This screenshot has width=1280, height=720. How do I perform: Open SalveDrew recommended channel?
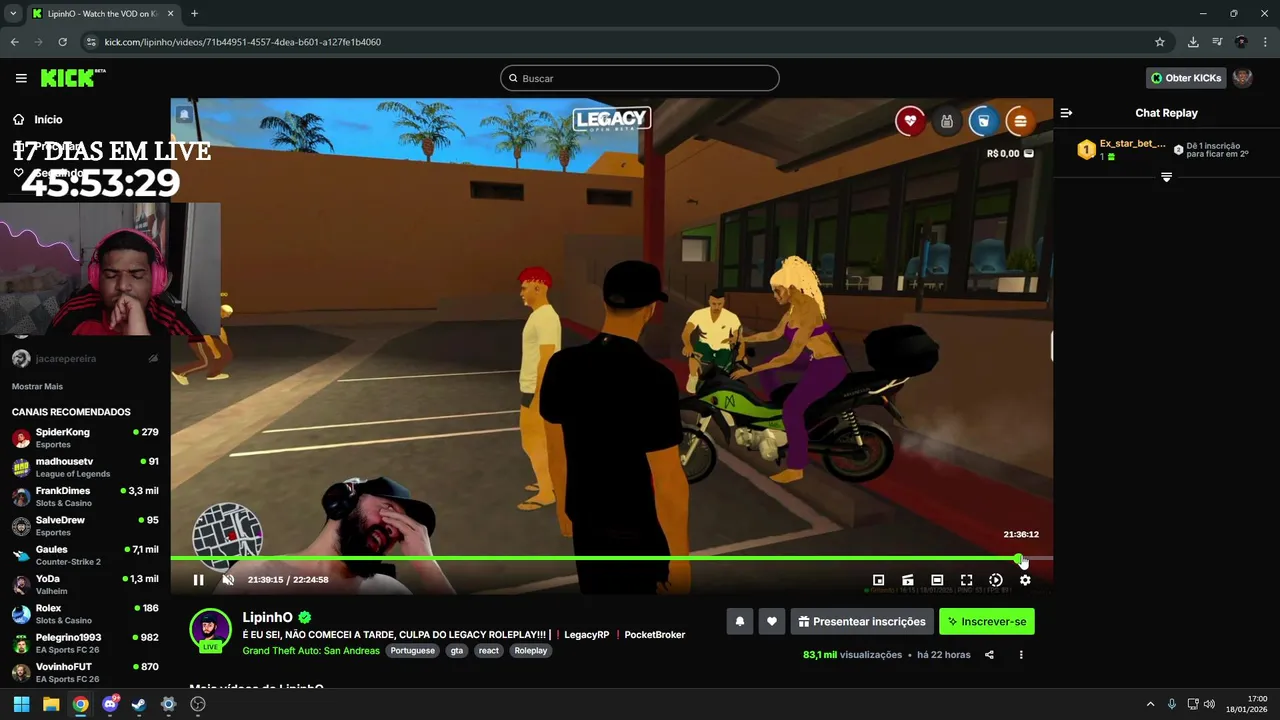(x=85, y=526)
